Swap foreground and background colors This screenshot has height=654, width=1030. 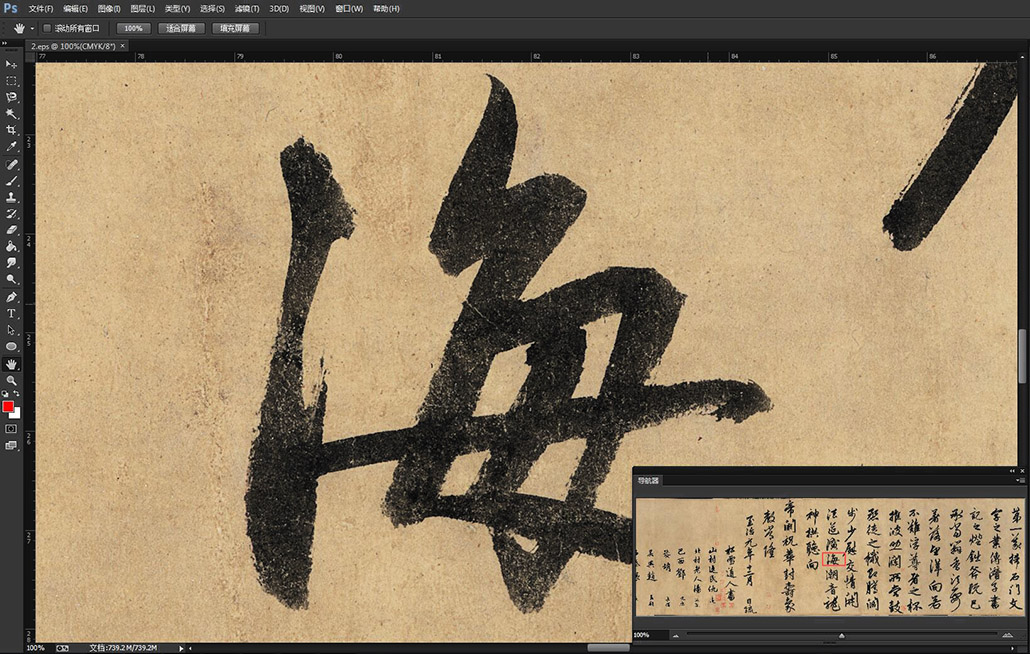click(16, 393)
